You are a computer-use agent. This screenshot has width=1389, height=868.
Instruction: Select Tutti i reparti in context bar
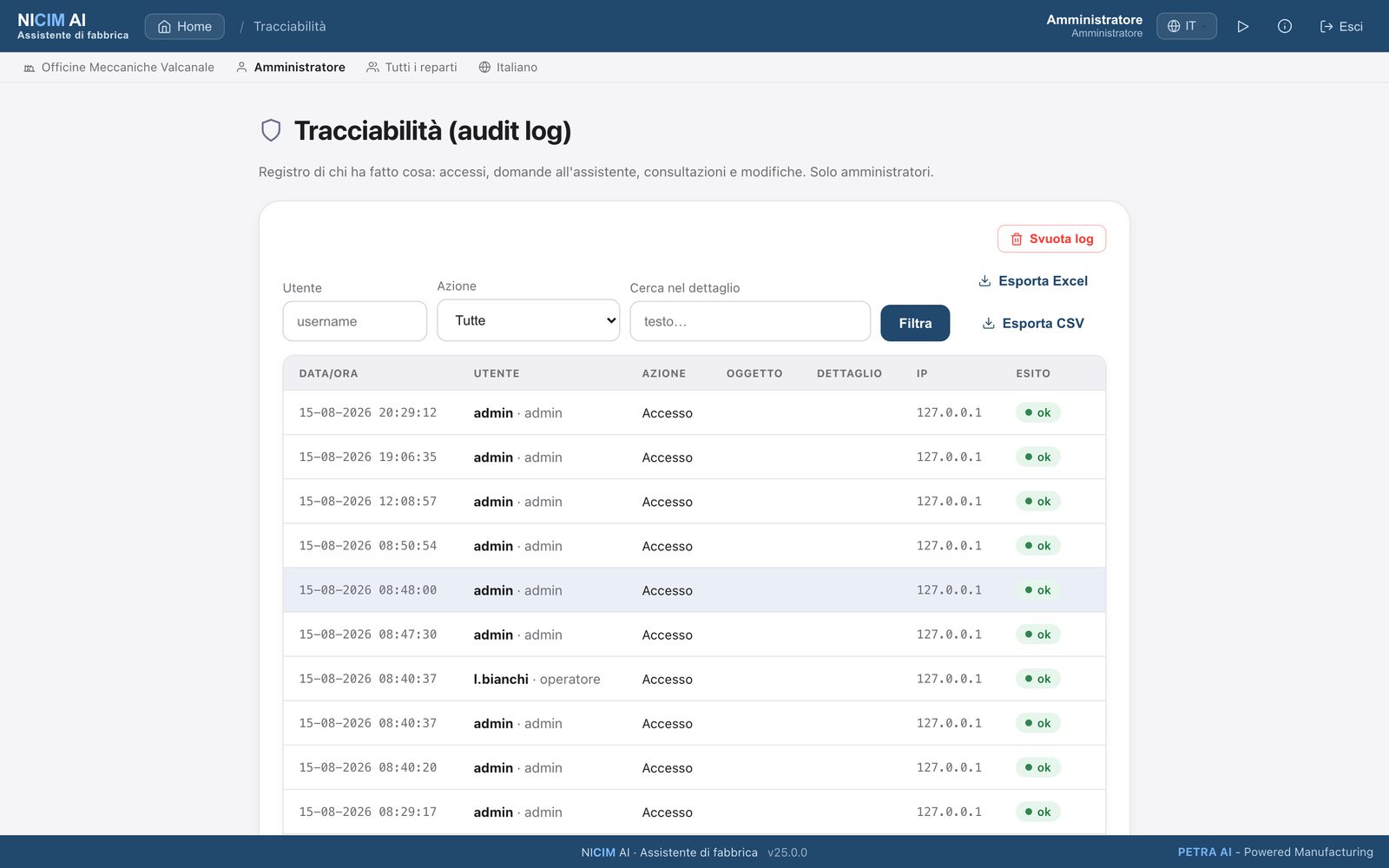pos(411,67)
